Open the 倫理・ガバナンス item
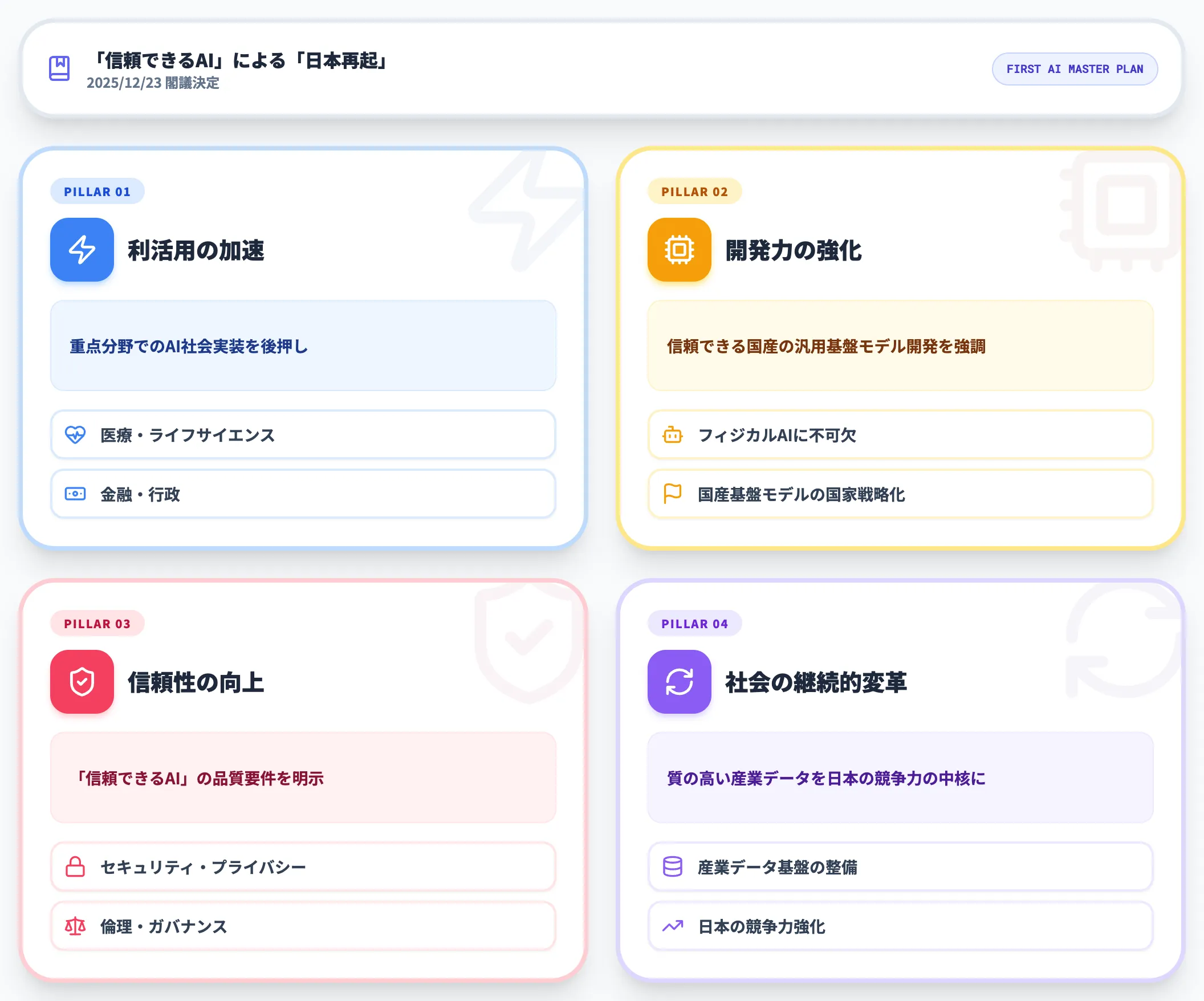 (x=303, y=926)
